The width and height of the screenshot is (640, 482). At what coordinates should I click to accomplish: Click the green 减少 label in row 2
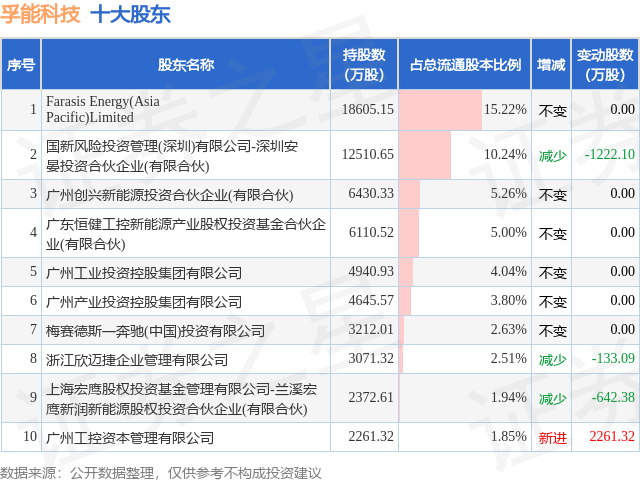[x=552, y=155]
